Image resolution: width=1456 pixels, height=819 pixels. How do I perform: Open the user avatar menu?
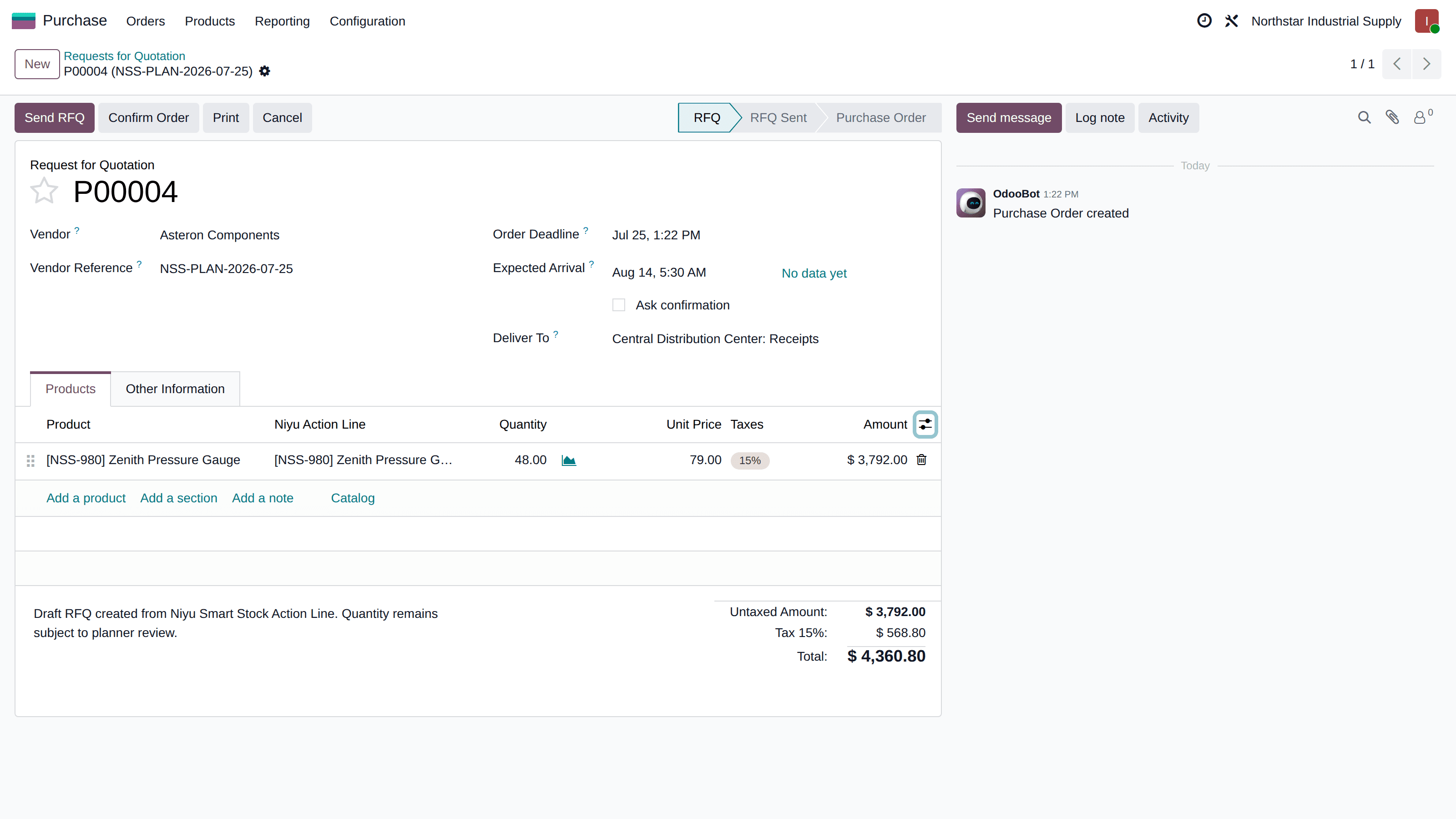[1426, 21]
